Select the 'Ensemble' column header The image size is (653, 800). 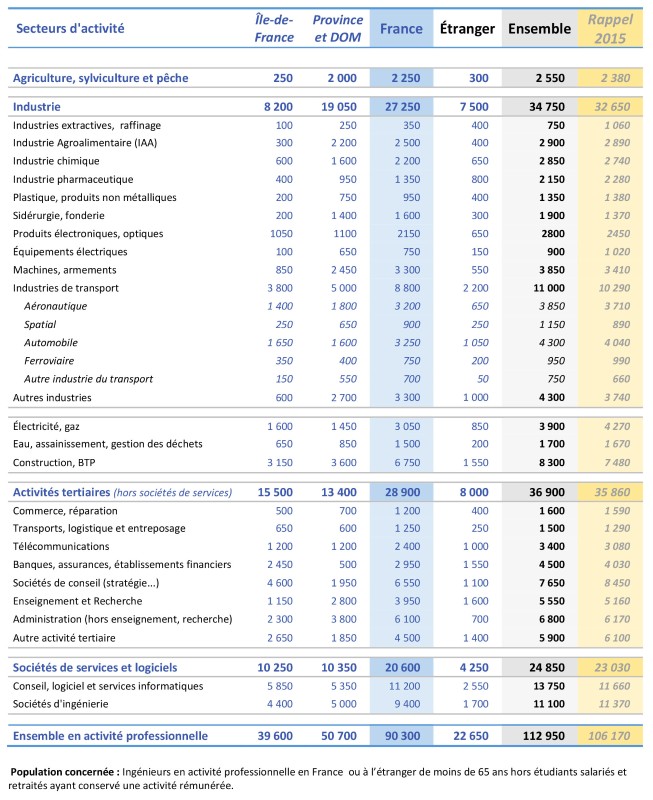(539, 29)
